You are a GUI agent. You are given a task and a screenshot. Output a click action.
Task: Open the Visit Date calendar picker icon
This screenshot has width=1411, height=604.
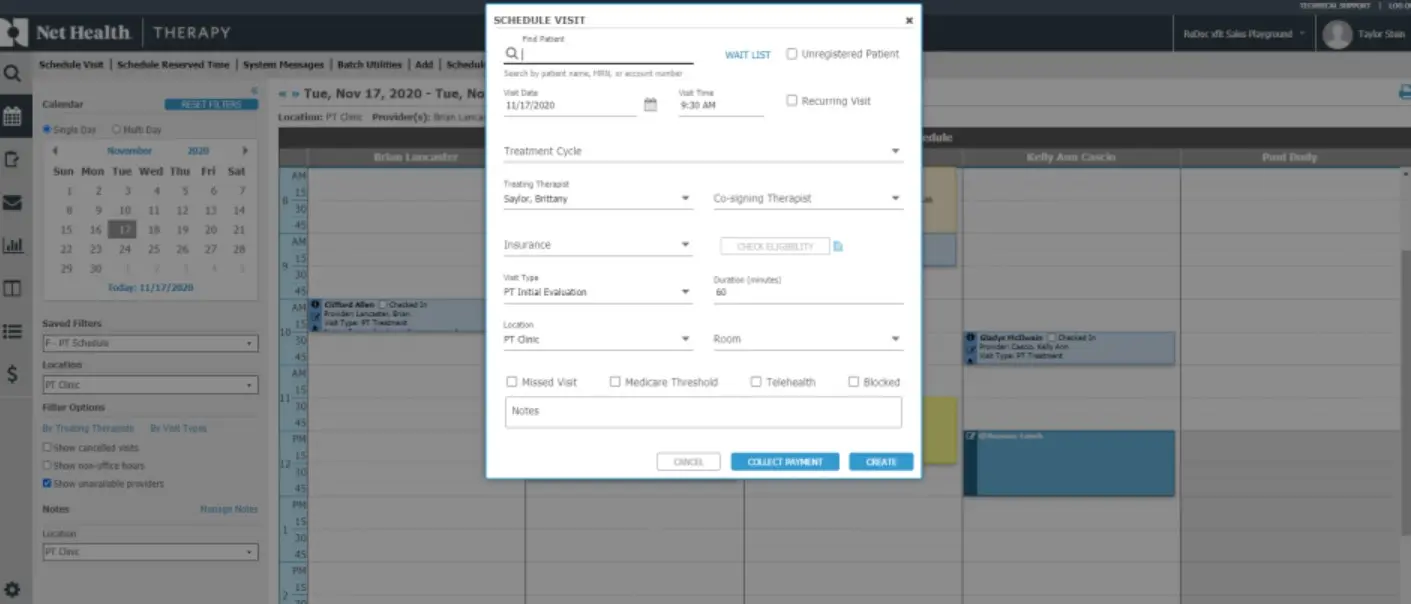pos(651,104)
